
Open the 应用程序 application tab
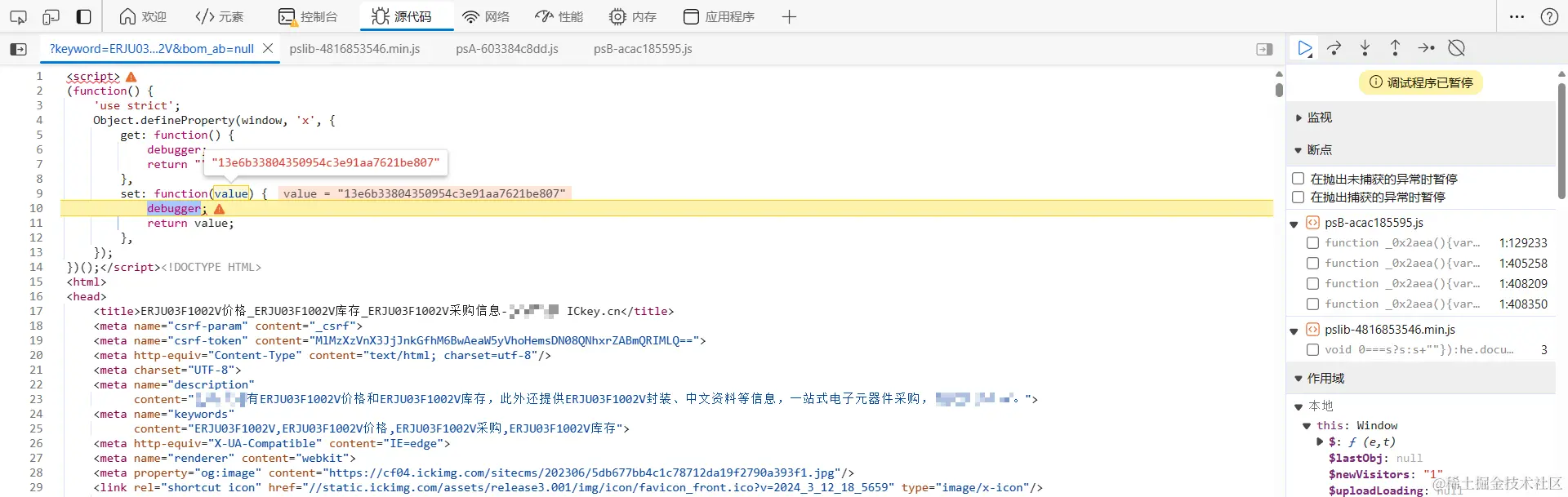click(x=719, y=16)
